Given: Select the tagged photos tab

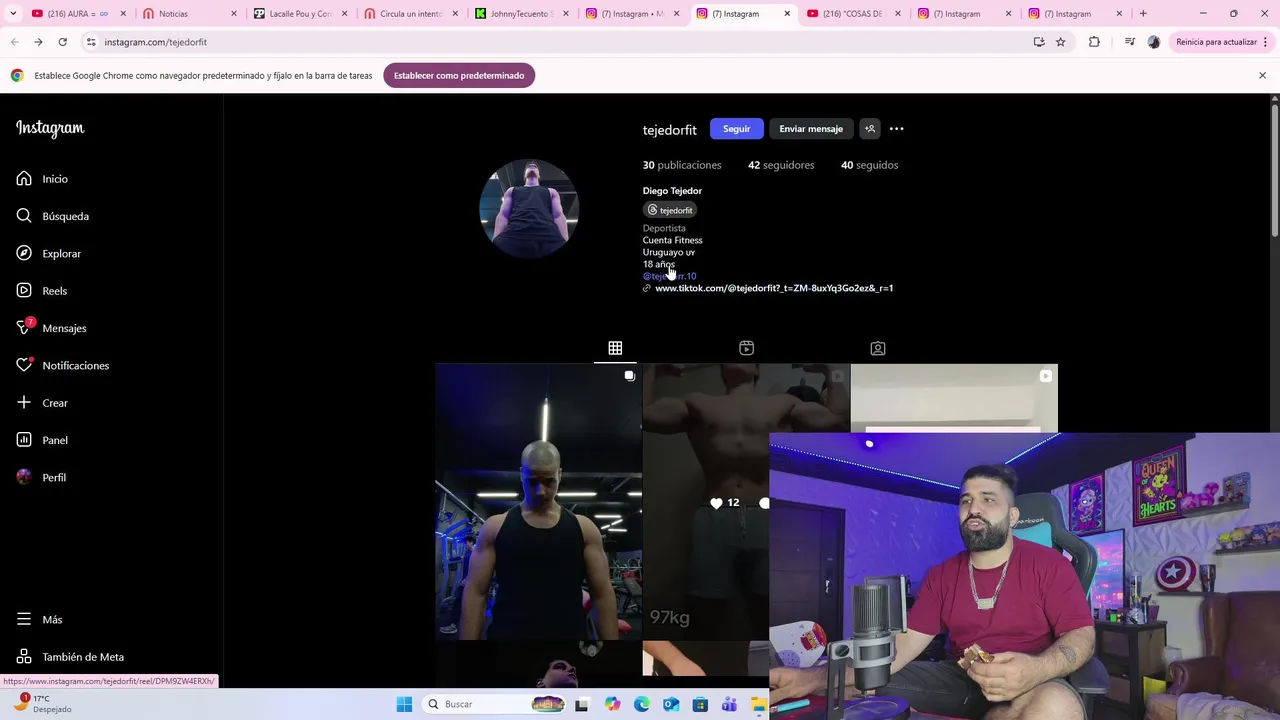Looking at the screenshot, I should click(877, 348).
